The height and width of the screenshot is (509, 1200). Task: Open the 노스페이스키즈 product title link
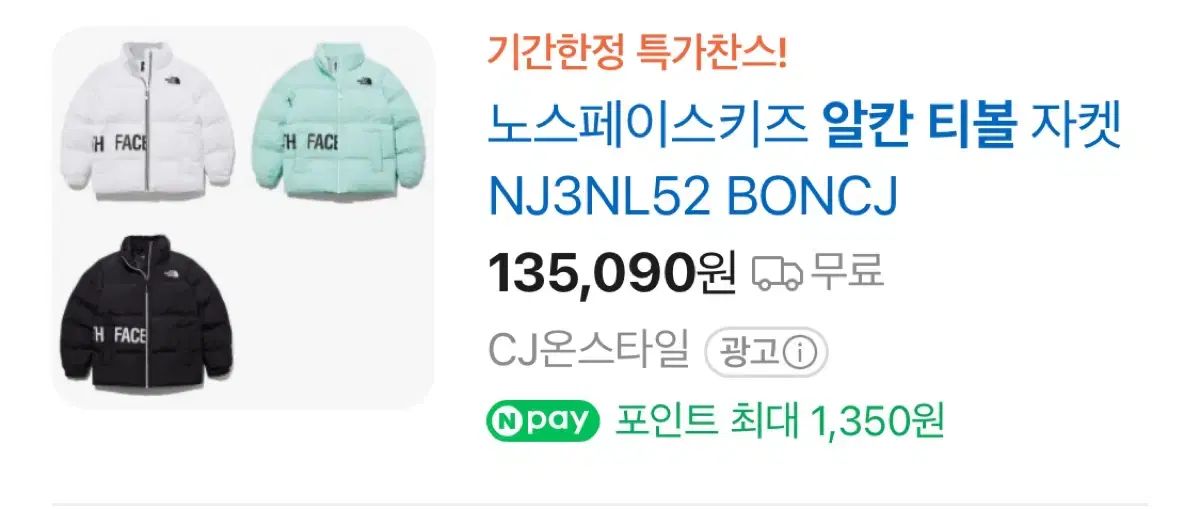tap(806, 162)
